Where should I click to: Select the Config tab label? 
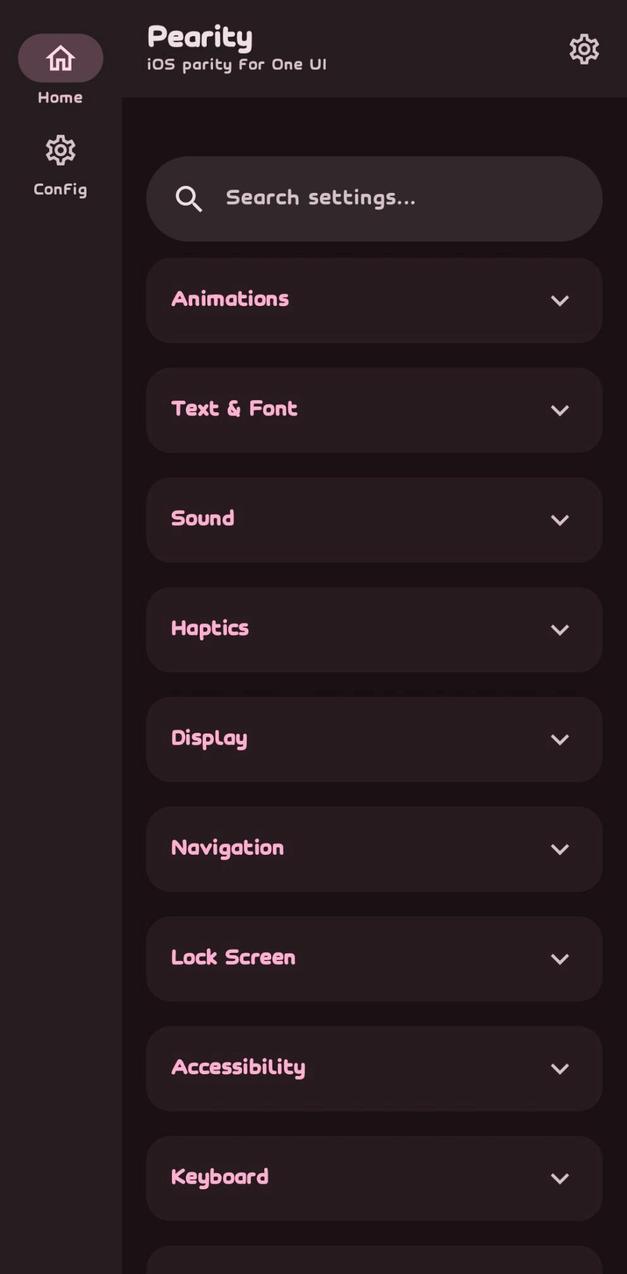[60, 190]
